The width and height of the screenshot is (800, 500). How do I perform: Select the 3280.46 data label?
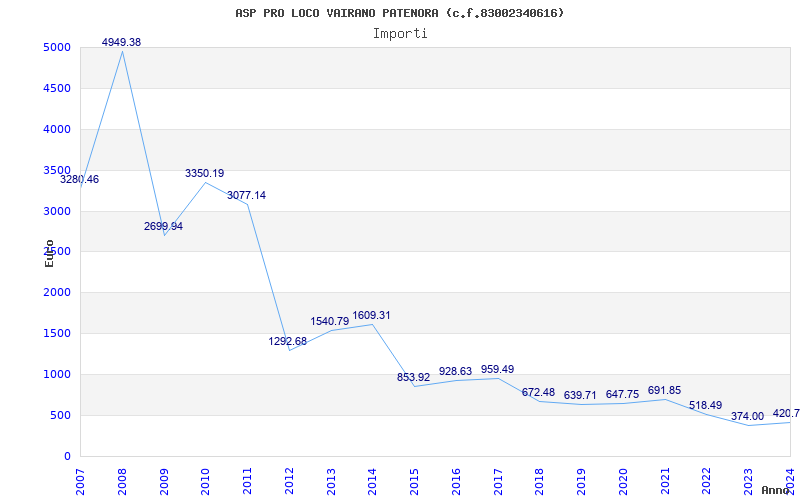click(x=80, y=180)
